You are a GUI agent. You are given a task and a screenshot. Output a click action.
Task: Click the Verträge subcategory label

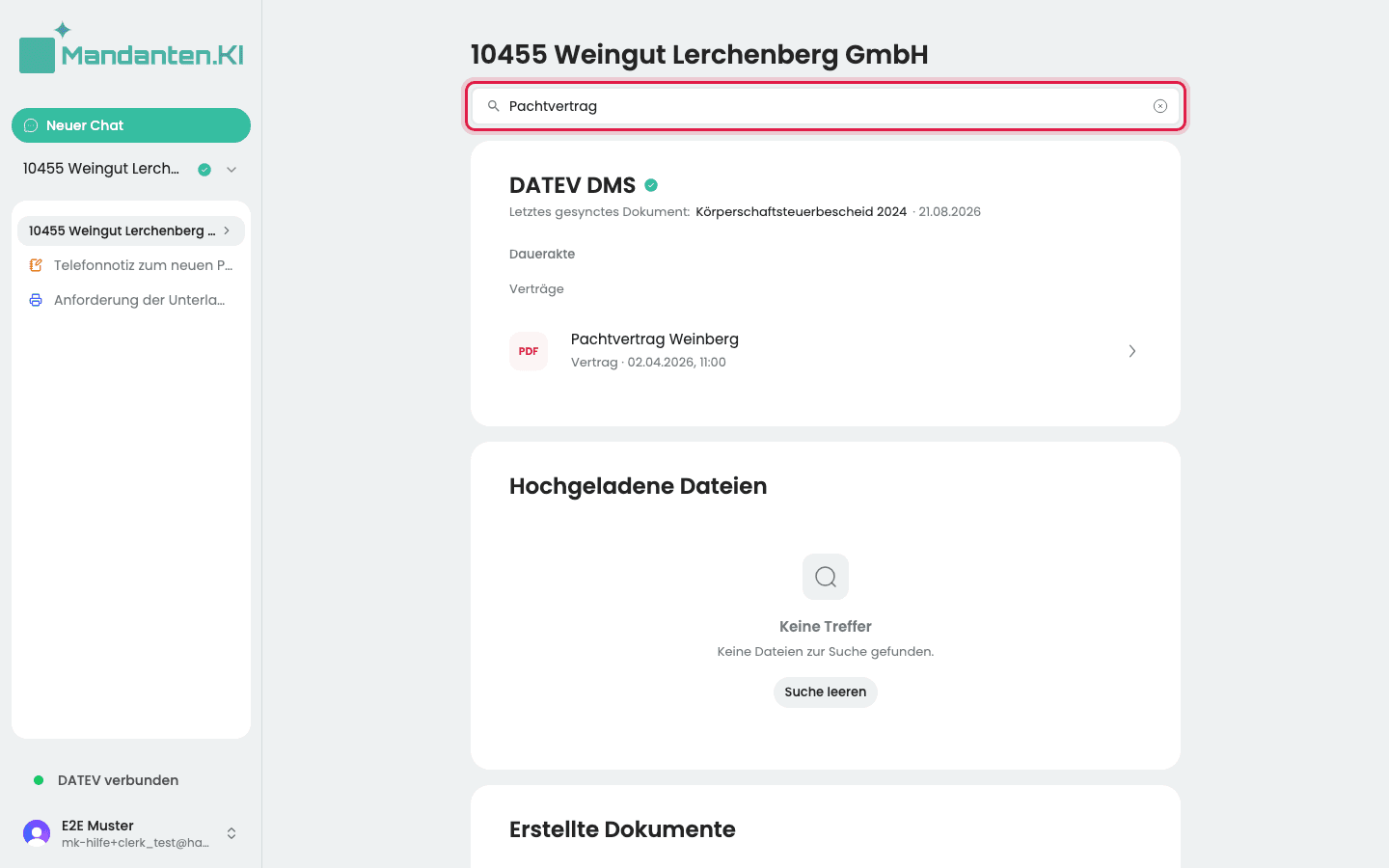click(x=536, y=289)
